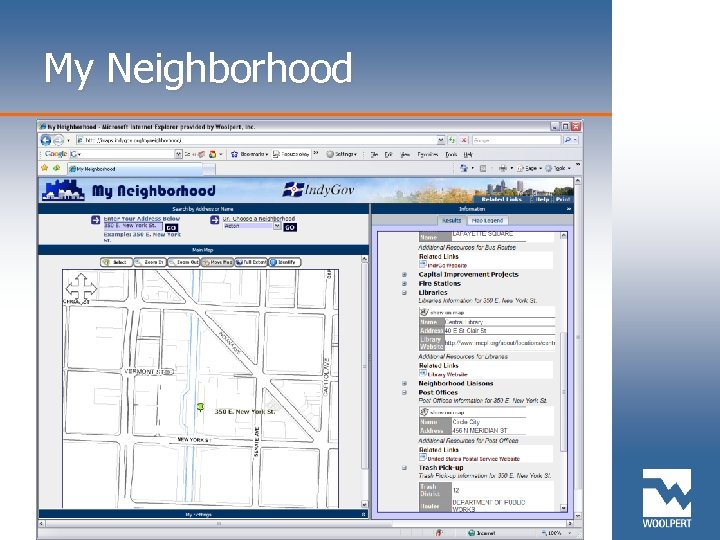Image resolution: width=720 pixels, height=540 pixels.
Task: Click the green pushpin on the map
Action: pyautogui.click(x=200, y=407)
